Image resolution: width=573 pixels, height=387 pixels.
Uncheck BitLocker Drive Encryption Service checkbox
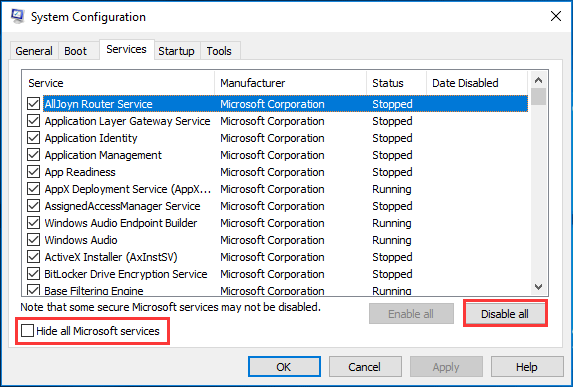(33, 274)
